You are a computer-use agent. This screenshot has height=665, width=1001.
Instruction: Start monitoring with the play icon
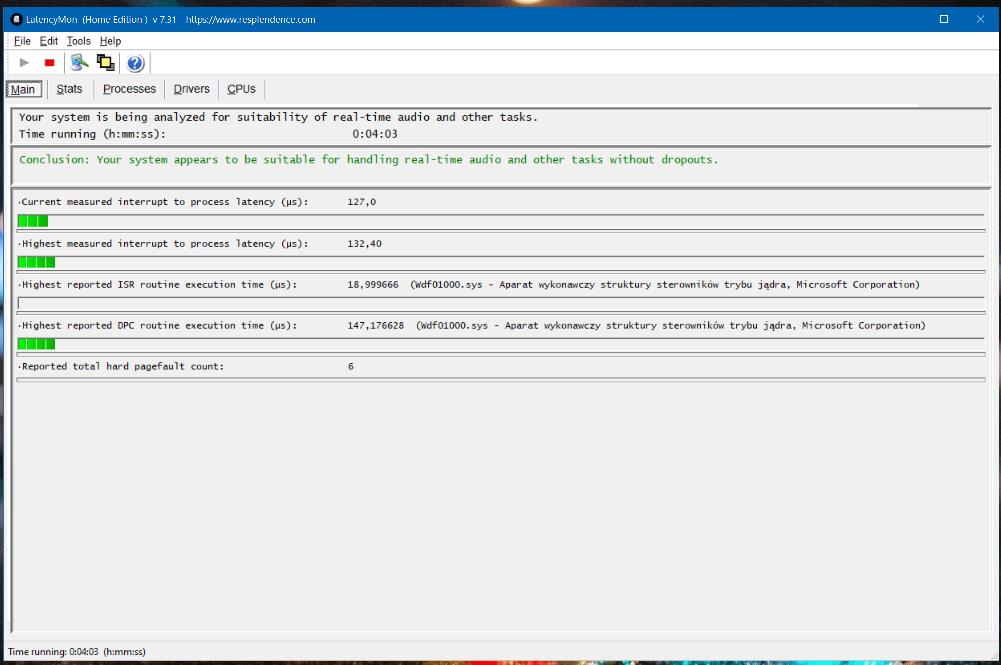pyautogui.click(x=24, y=63)
